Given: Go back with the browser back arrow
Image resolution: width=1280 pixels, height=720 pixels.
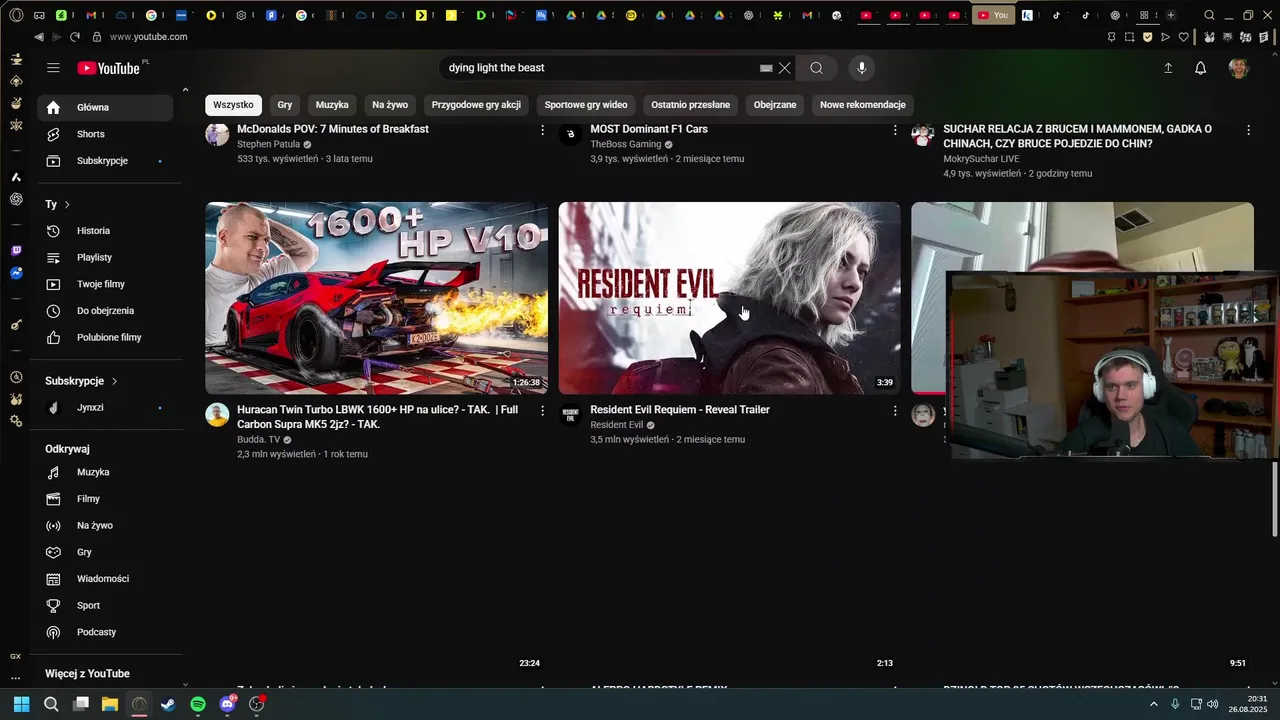Looking at the screenshot, I should point(38,37).
